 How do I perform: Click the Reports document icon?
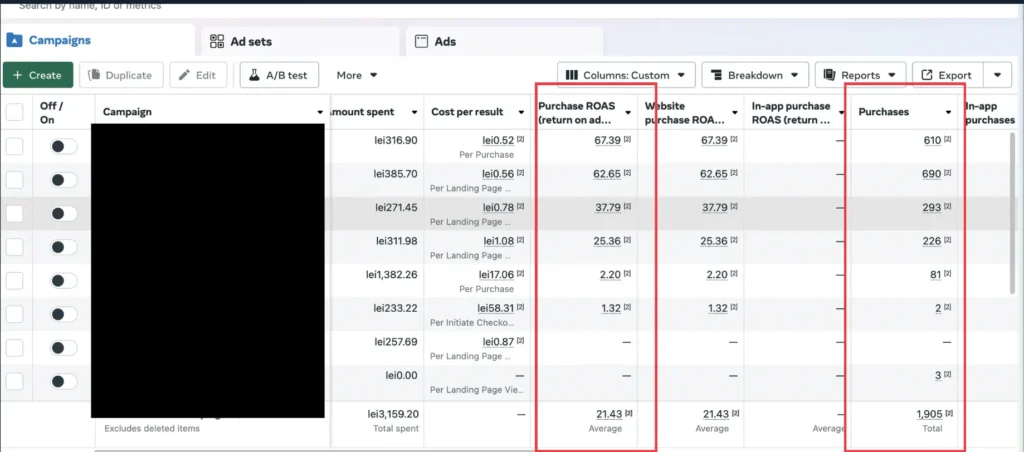[830, 75]
